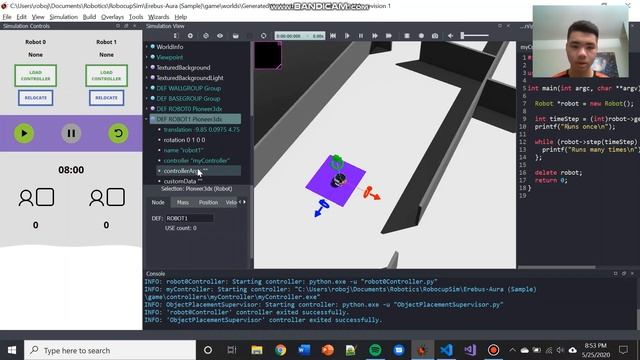640x360 pixels.
Task: Relocate Robot 1
Action: (107, 98)
